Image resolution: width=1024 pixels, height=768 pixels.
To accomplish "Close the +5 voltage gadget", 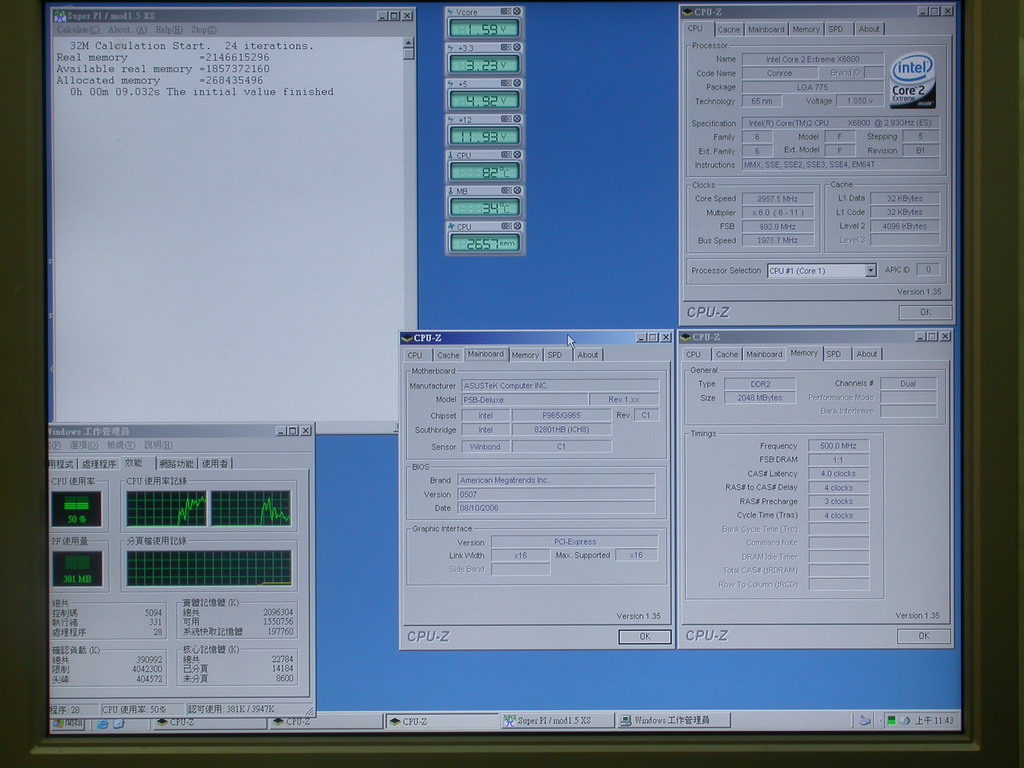I will 517,83.
